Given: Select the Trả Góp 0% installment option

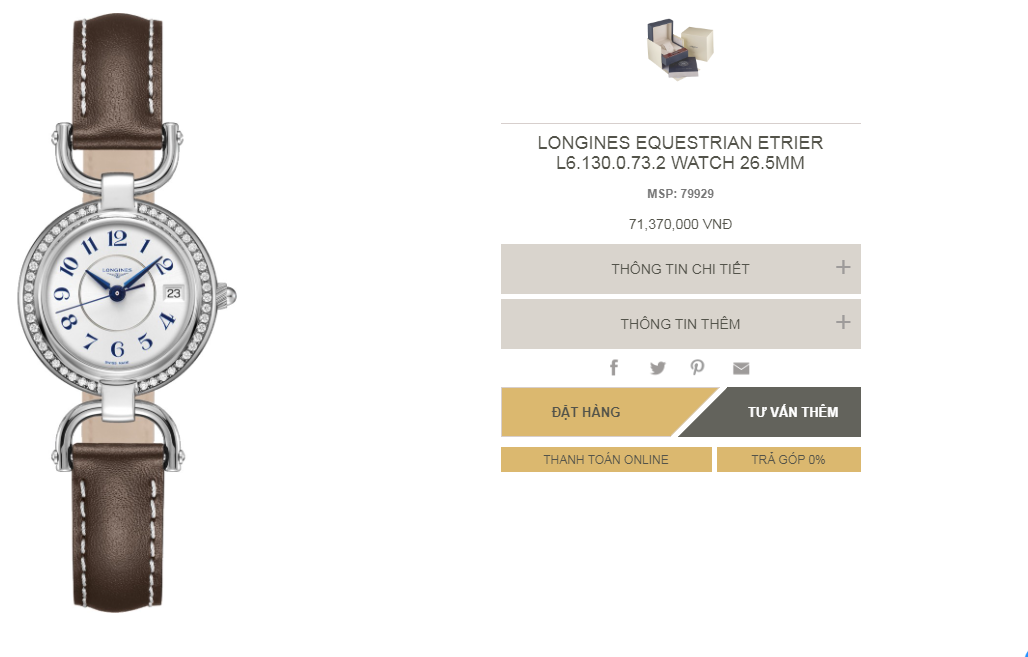Looking at the screenshot, I should [x=788, y=460].
